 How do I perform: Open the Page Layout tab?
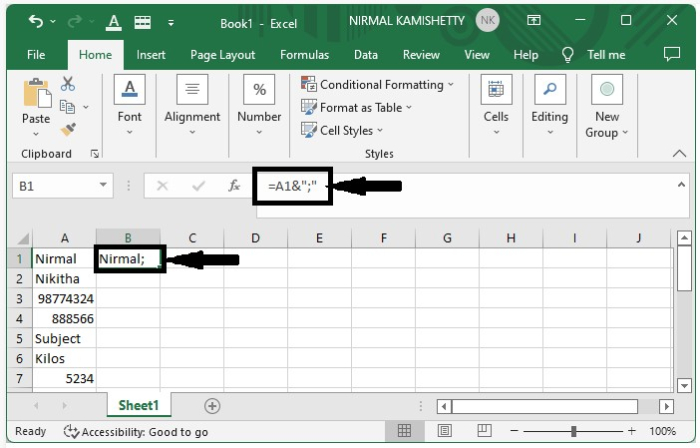pyautogui.click(x=223, y=55)
